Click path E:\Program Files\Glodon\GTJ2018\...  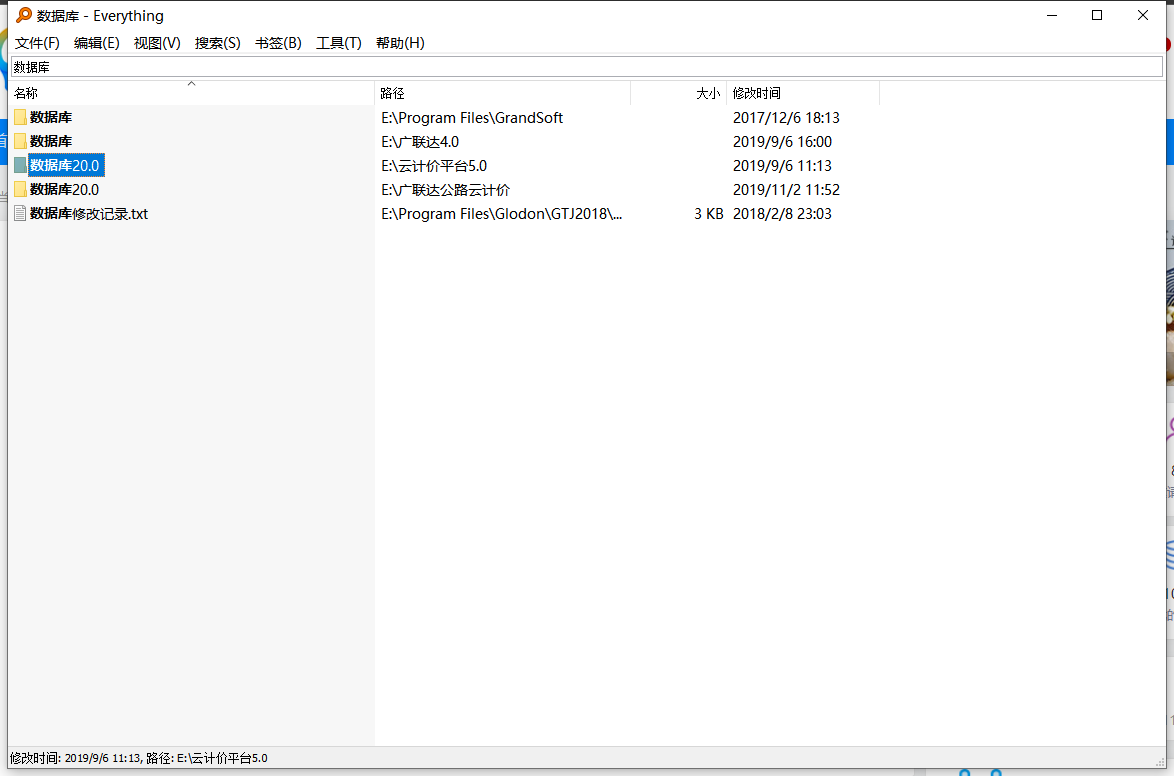(x=502, y=213)
